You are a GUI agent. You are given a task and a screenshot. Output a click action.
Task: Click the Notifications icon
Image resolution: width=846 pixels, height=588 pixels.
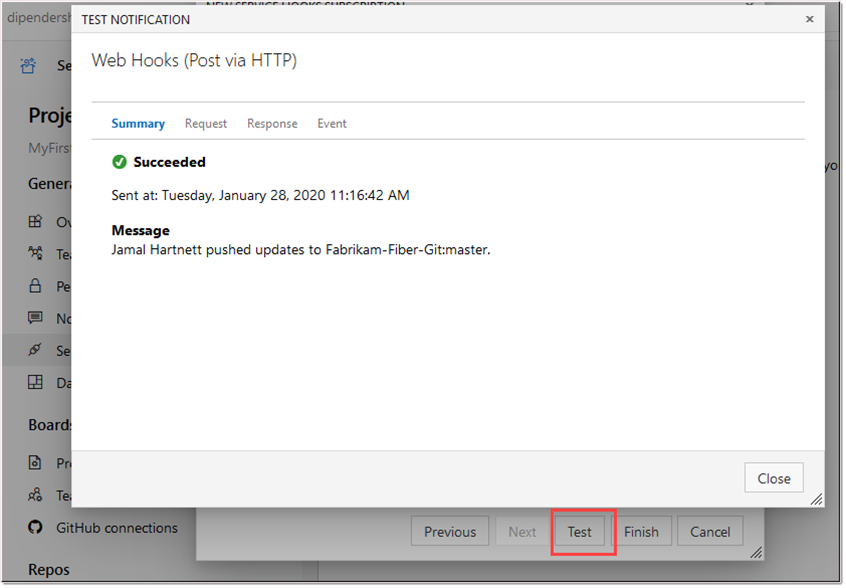pos(32,317)
